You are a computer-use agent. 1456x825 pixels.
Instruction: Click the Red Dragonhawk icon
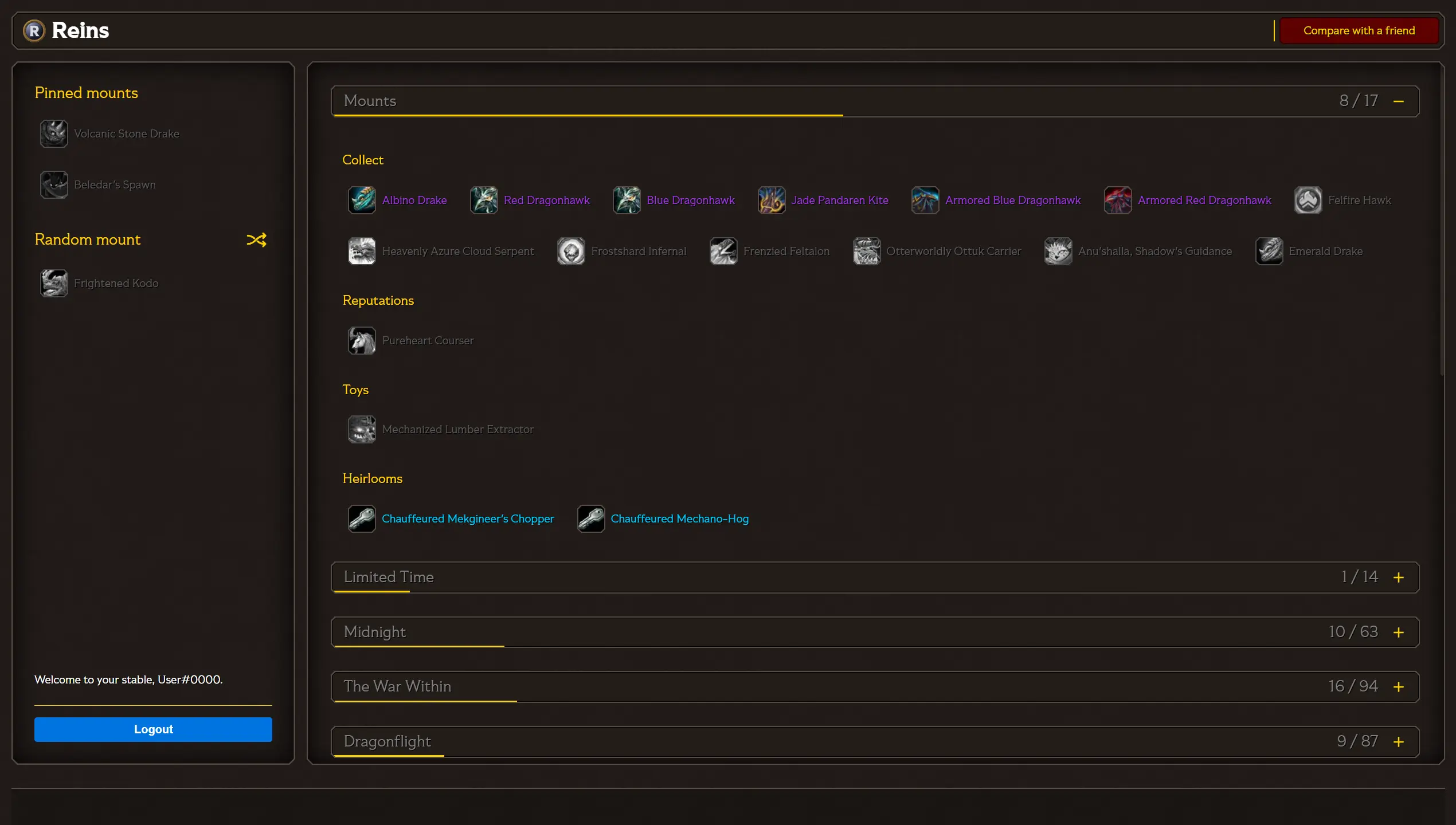pos(484,200)
